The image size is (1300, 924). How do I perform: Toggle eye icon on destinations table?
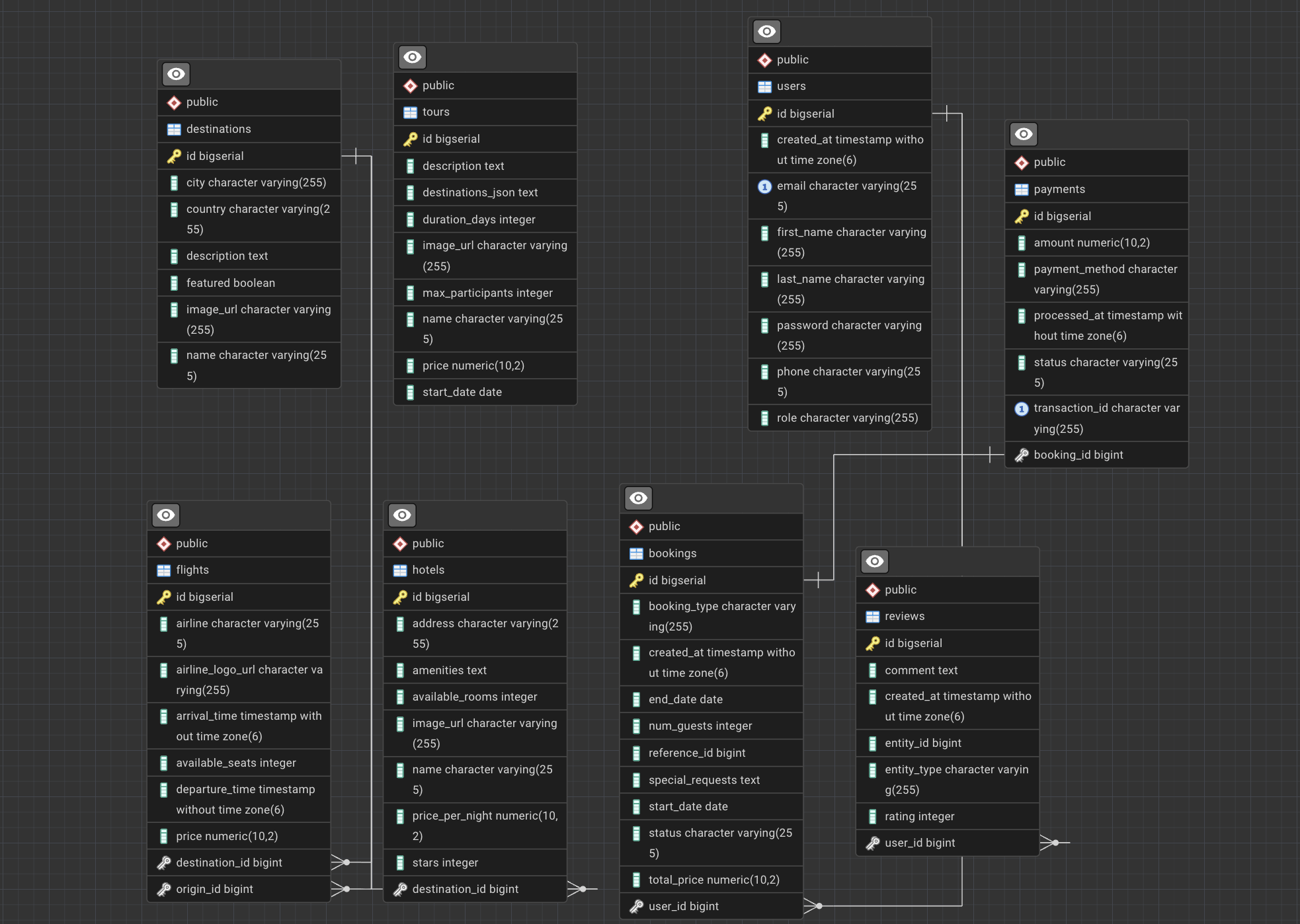click(x=176, y=74)
